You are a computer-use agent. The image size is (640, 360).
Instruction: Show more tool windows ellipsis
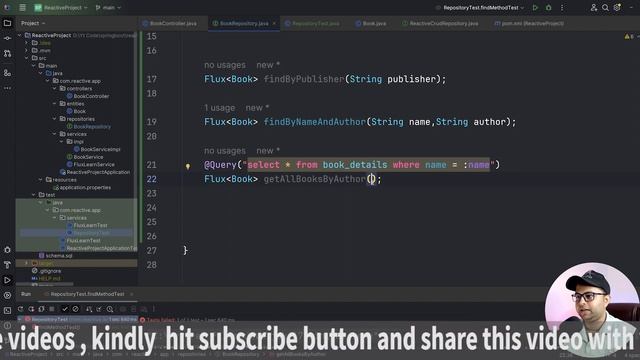click(x=7, y=88)
